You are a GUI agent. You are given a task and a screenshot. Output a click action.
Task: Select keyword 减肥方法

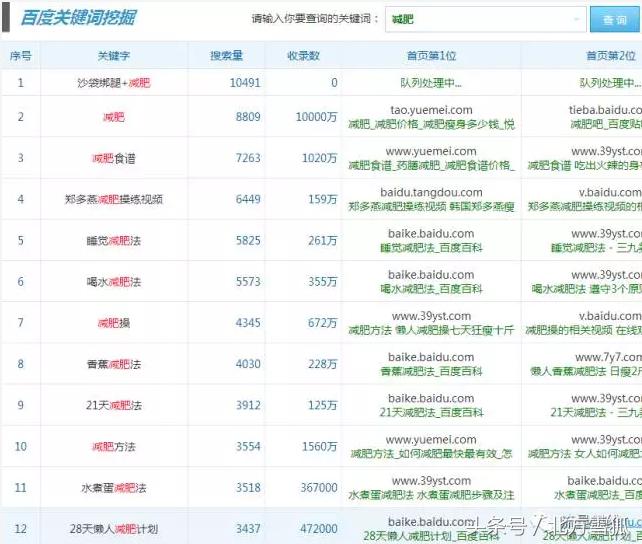pos(114,447)
